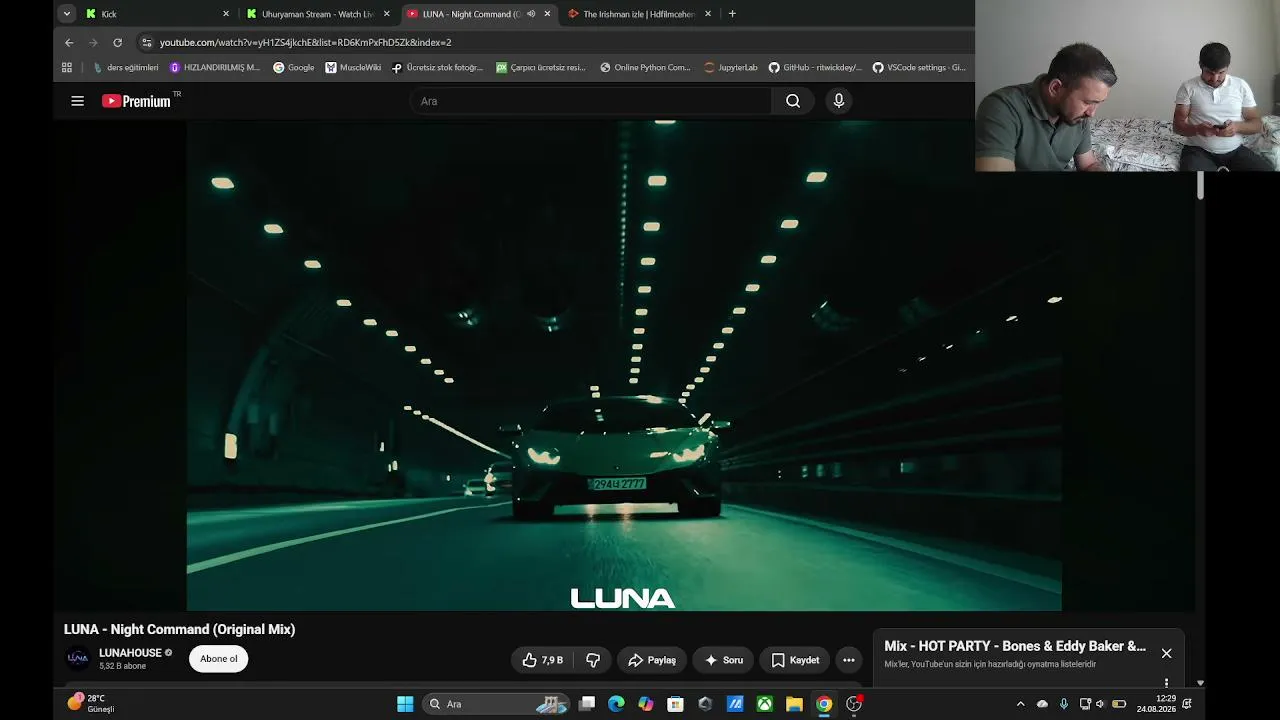Open the weather widget showing 28°C
The image size is (1280, 720).
(x=91, y=704)
